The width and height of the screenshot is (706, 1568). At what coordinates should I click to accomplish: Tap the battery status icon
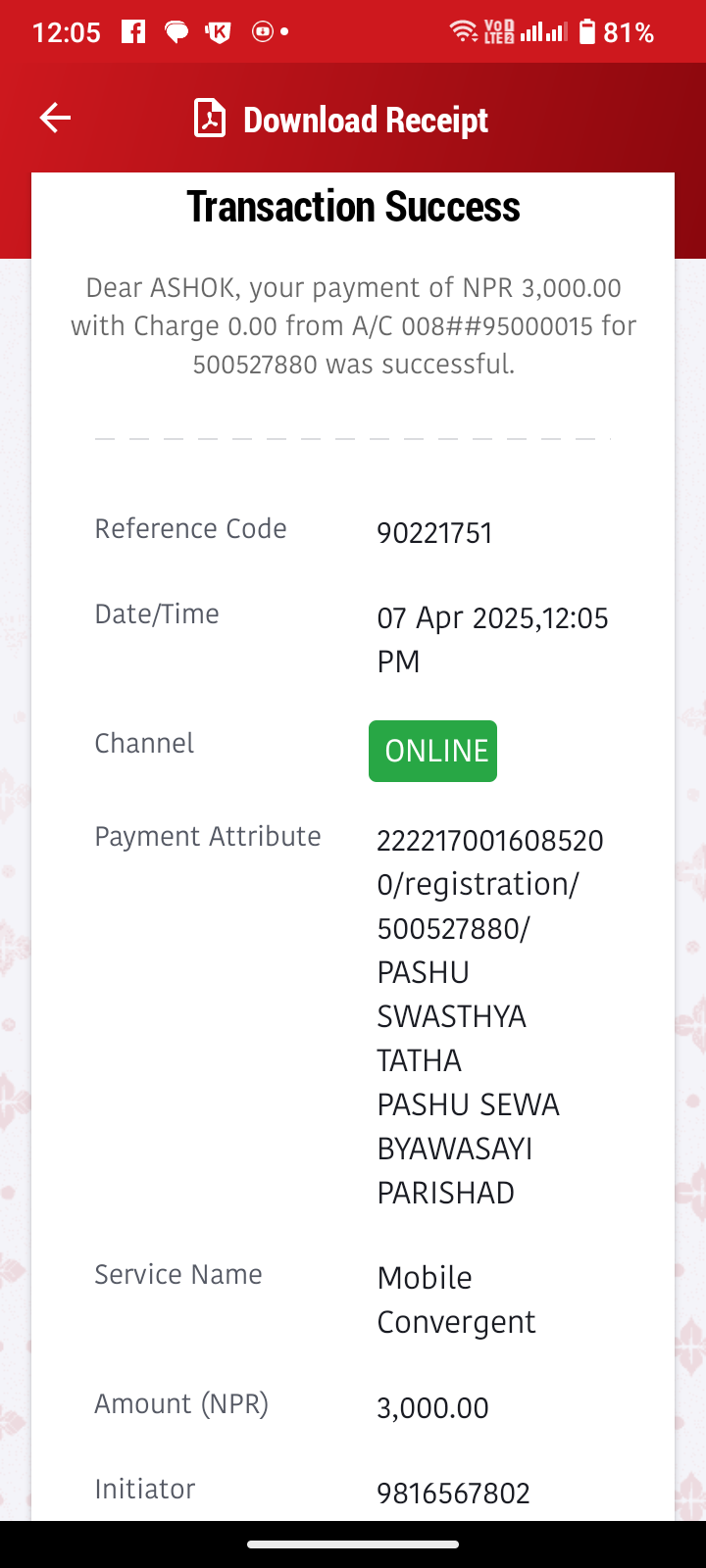pyautogui.click(x=586, y=31)
